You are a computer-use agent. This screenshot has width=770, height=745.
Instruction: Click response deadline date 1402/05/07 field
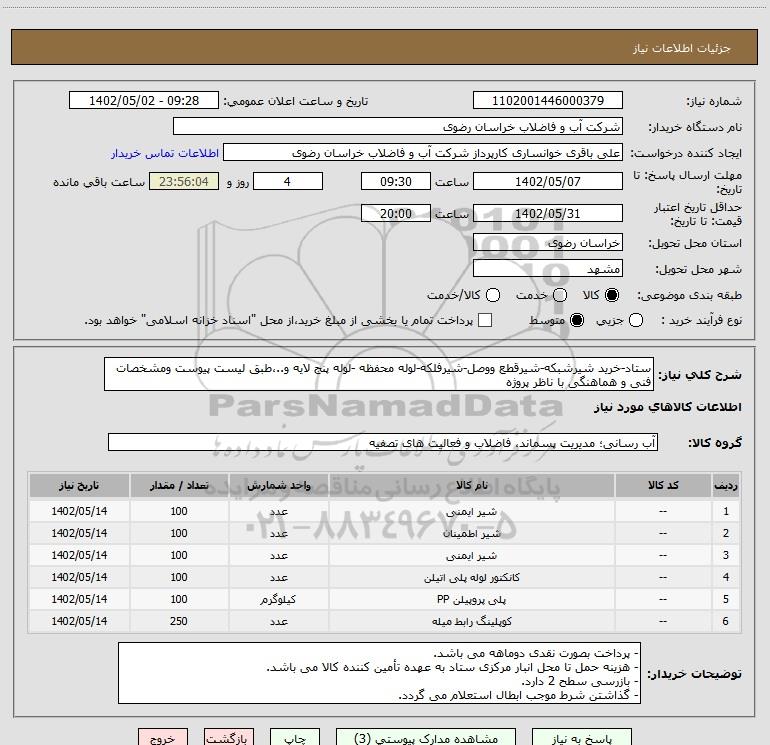point(548,181)
